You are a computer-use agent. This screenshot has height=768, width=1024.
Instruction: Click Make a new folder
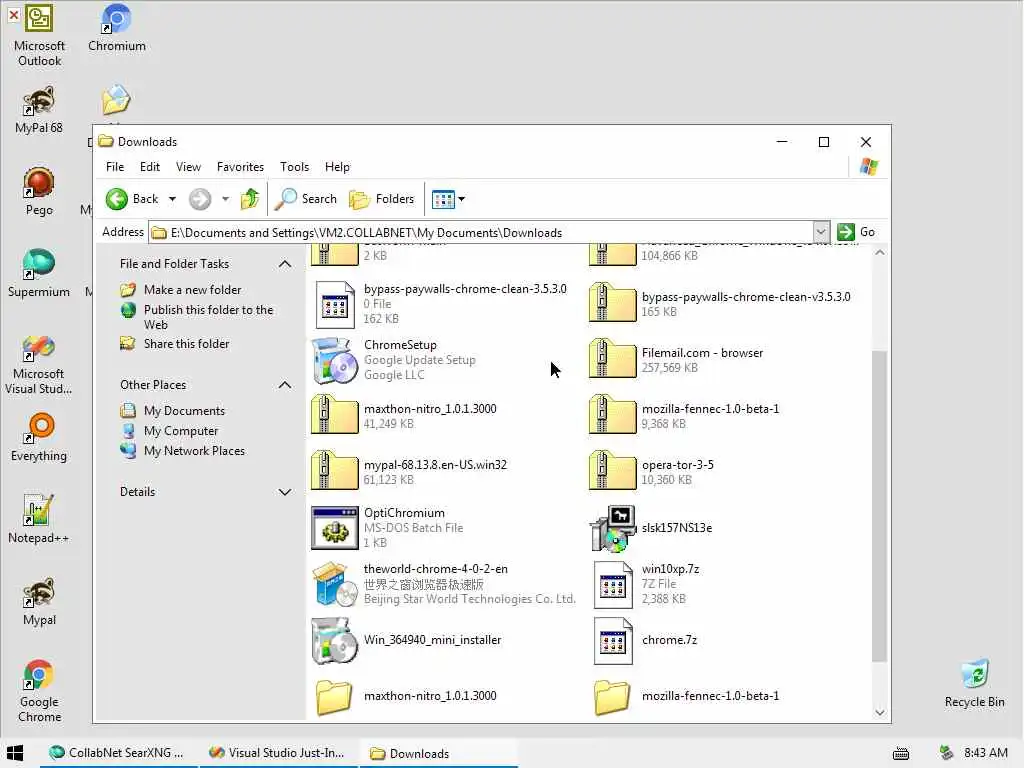tap(192, 289)
